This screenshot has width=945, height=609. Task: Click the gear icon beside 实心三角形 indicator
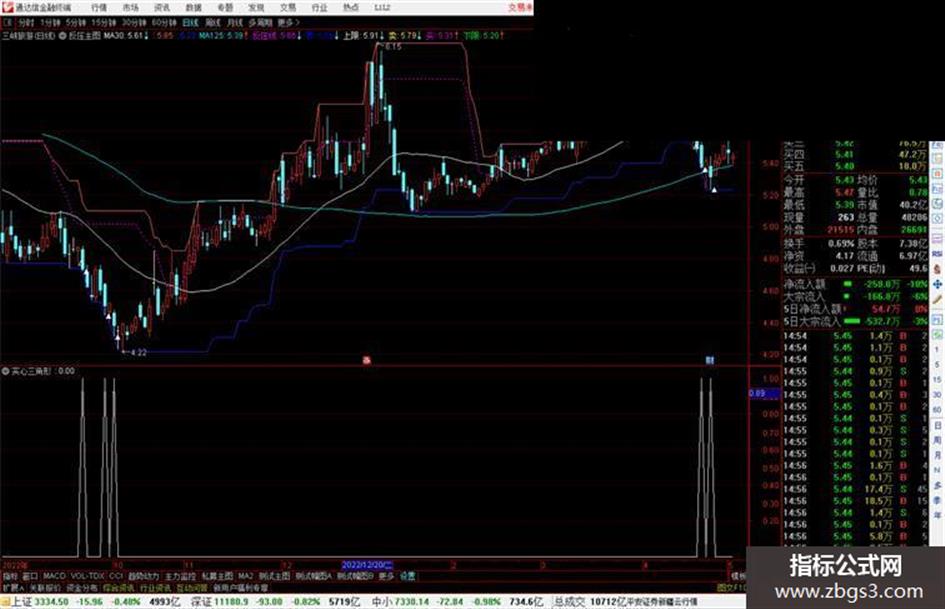tap(5, 371)
